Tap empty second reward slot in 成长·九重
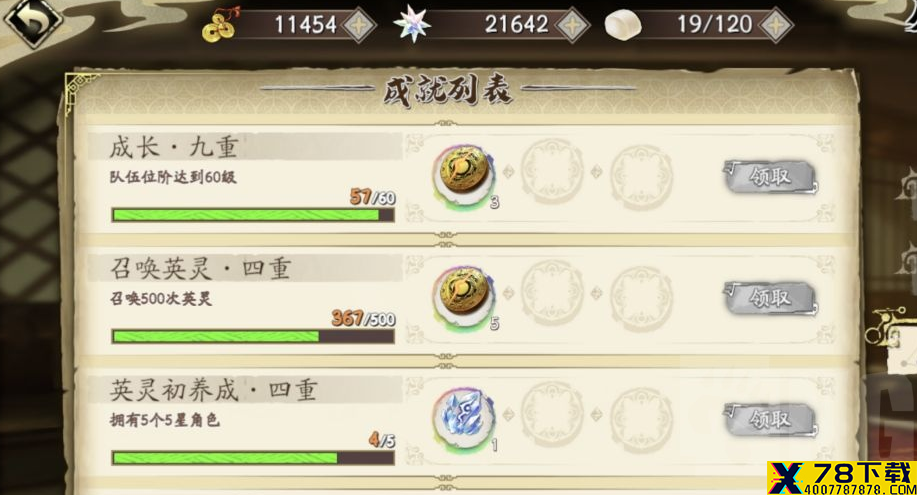Screen dimensions: 917x495 pos(551,171)
